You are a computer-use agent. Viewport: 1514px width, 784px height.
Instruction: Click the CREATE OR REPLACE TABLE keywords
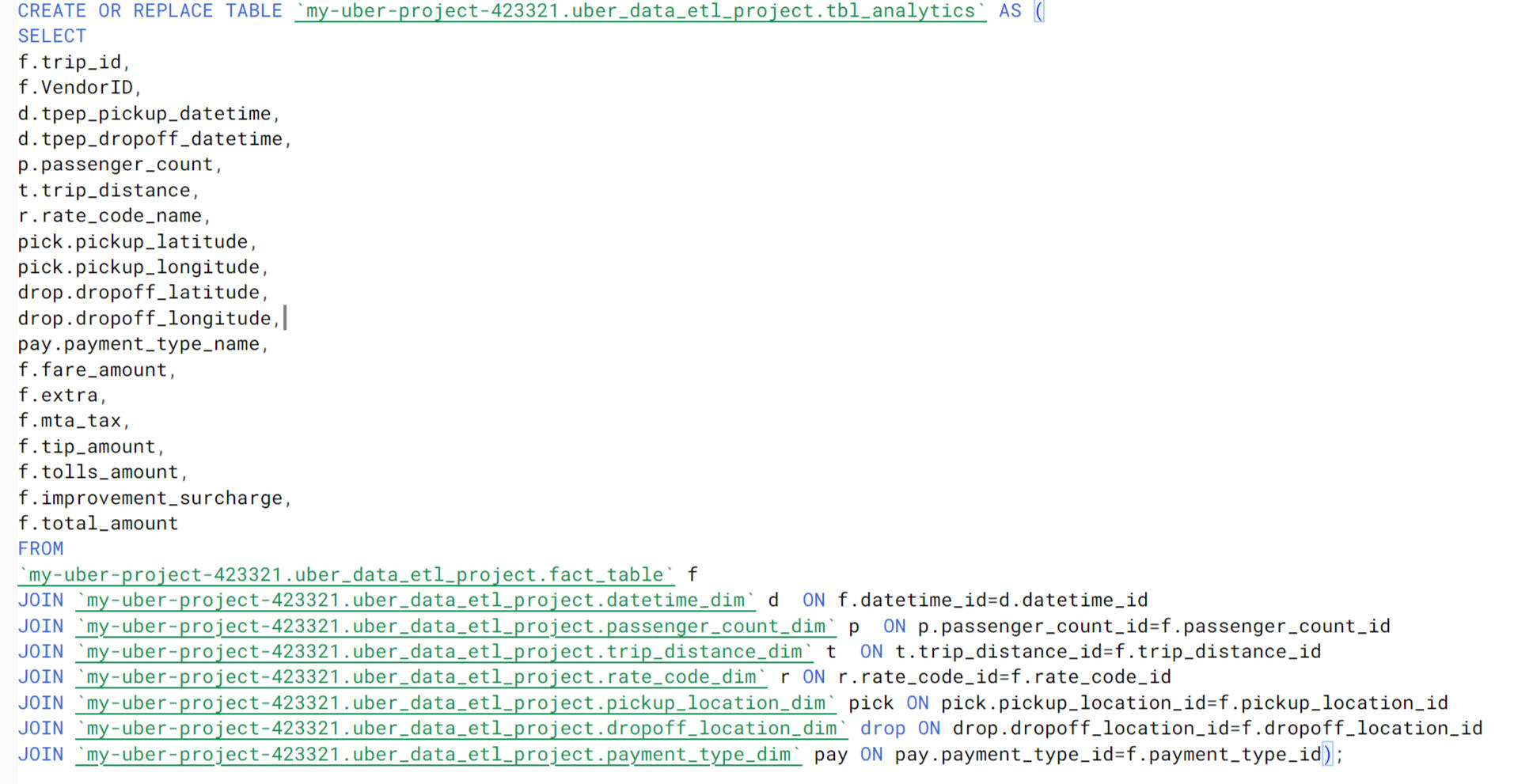pos(150,11)
